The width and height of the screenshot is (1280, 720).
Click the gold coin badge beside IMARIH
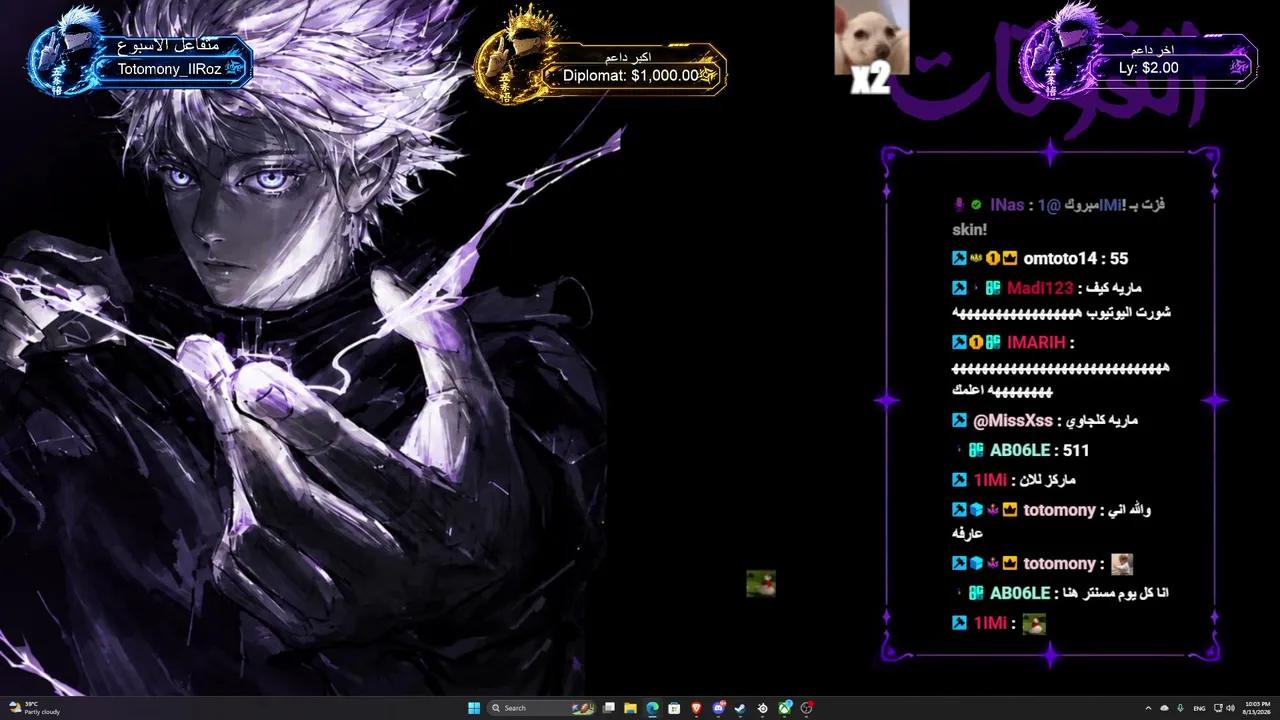976,342
